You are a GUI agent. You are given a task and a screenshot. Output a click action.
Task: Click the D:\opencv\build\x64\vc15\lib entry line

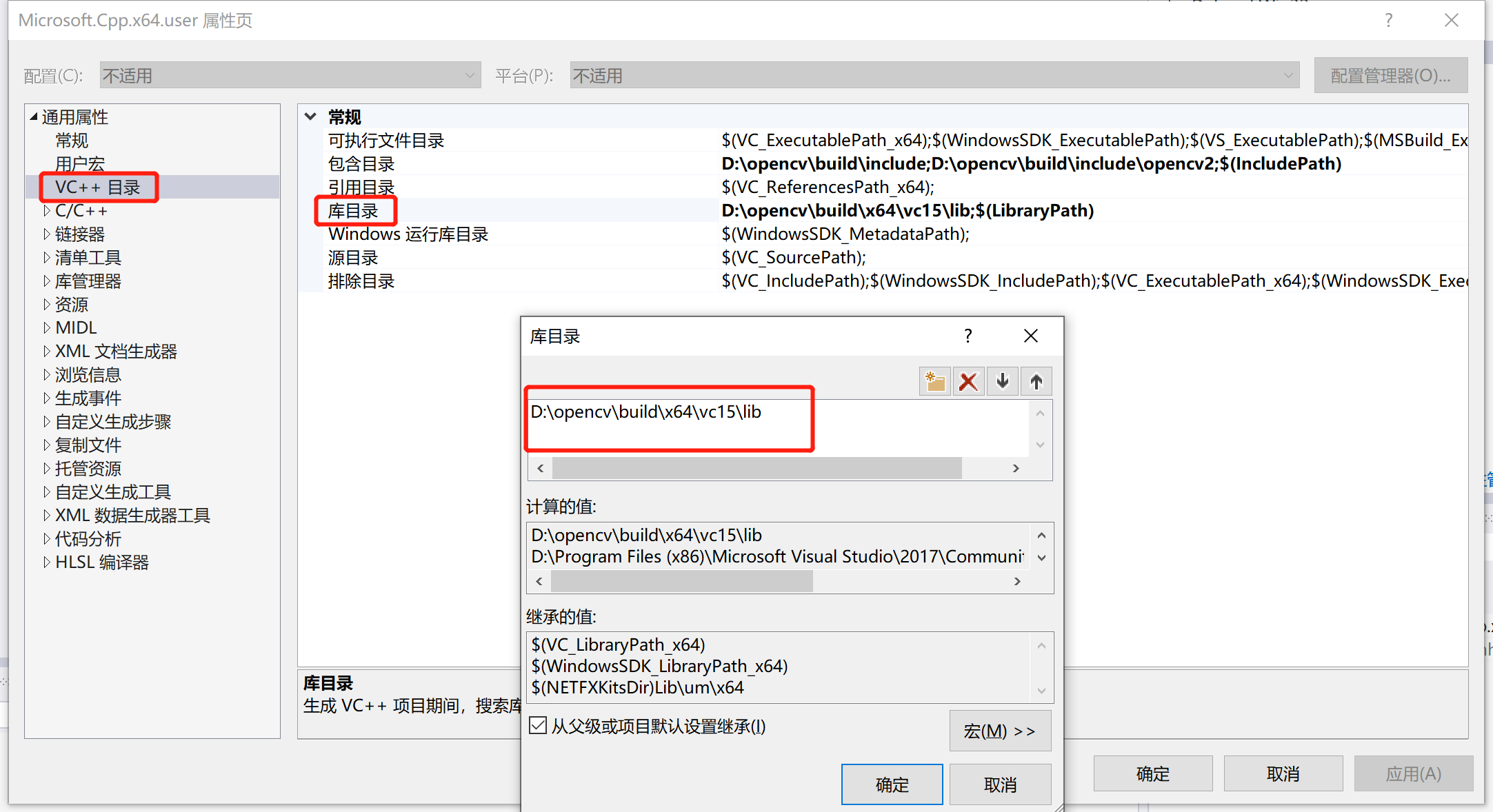click(645, 412)
